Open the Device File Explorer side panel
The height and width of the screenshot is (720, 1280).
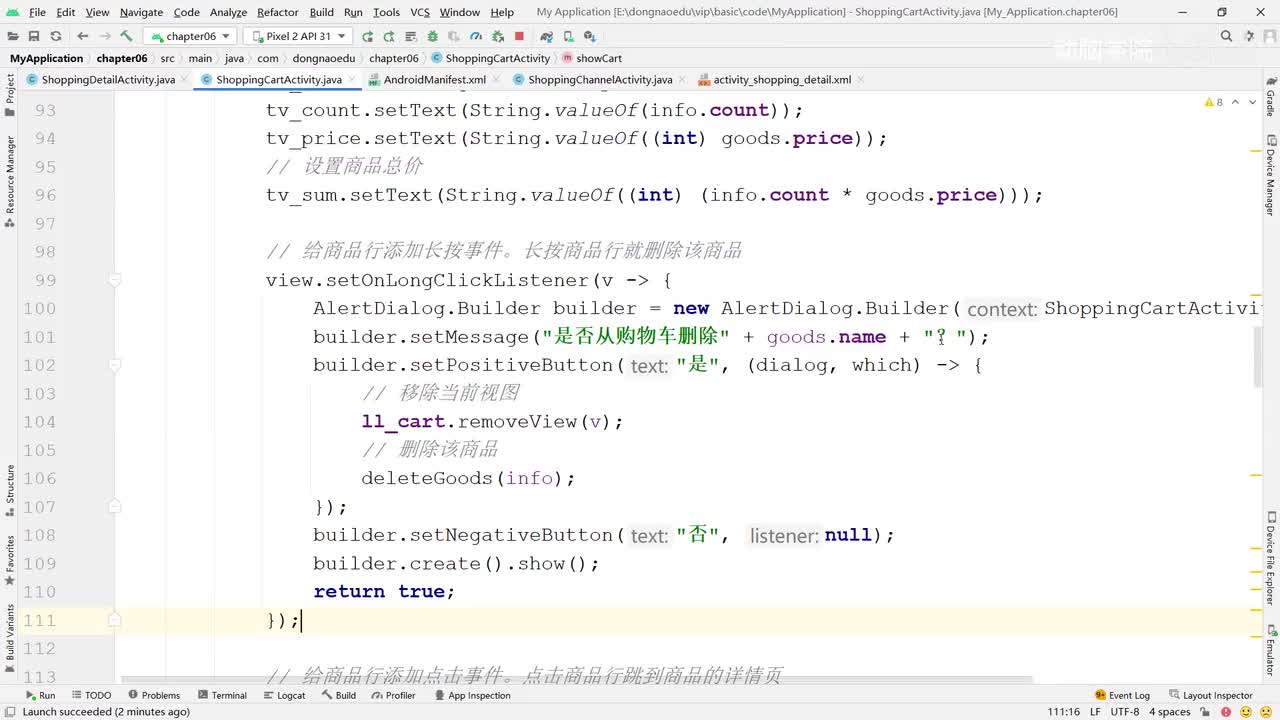coord(1270,560)
